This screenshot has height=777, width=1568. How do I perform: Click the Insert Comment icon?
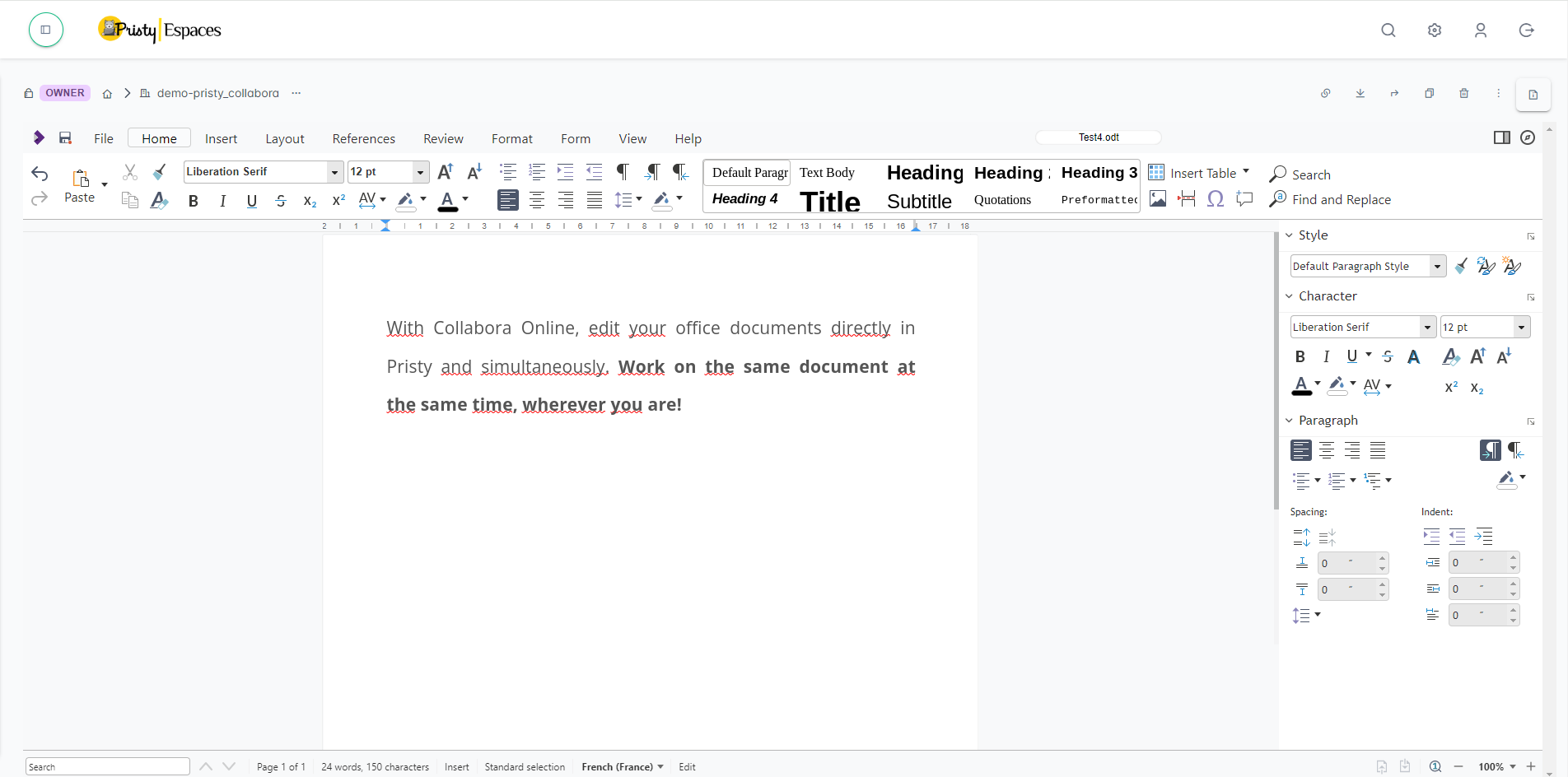coord(1244,199)
